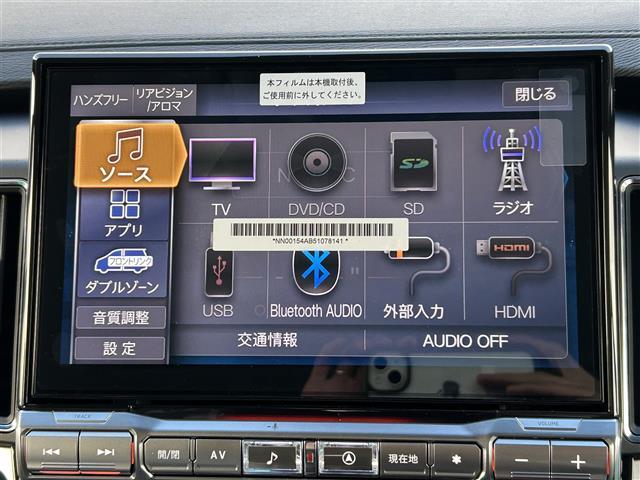Open 交通情報 traffic information

click(x=268, y=340)
